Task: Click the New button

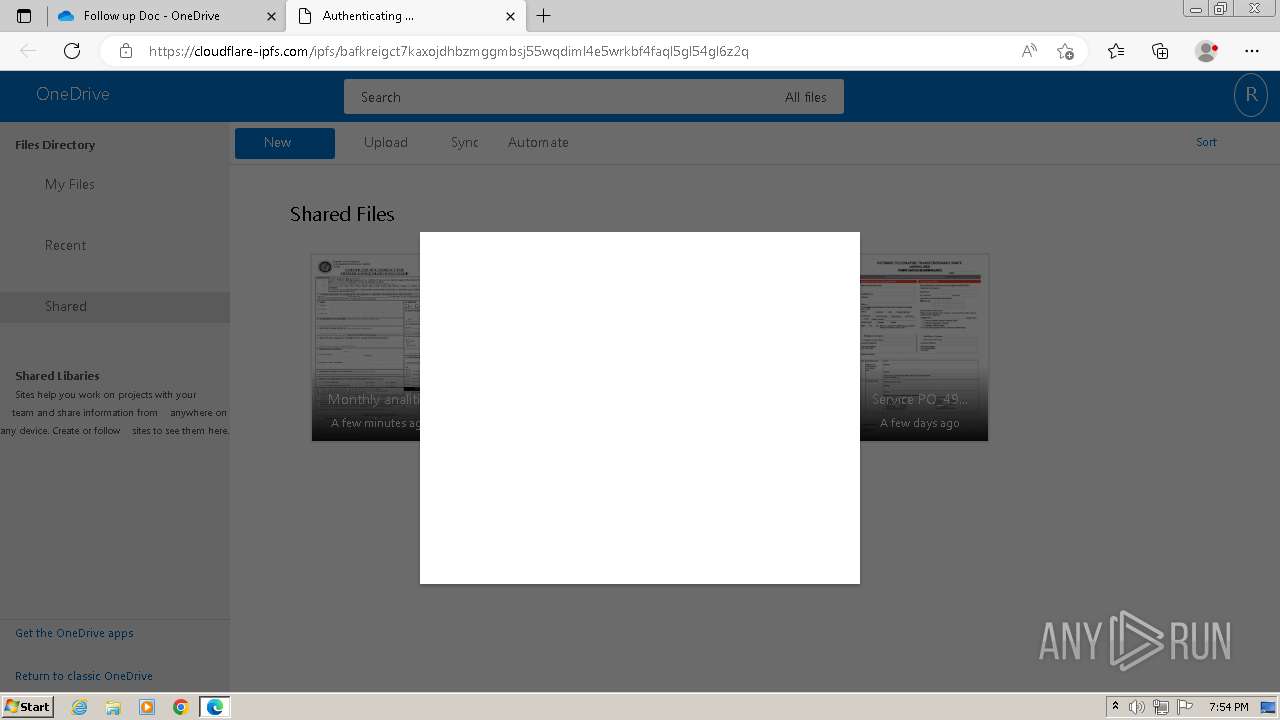Action: (285, 143)
